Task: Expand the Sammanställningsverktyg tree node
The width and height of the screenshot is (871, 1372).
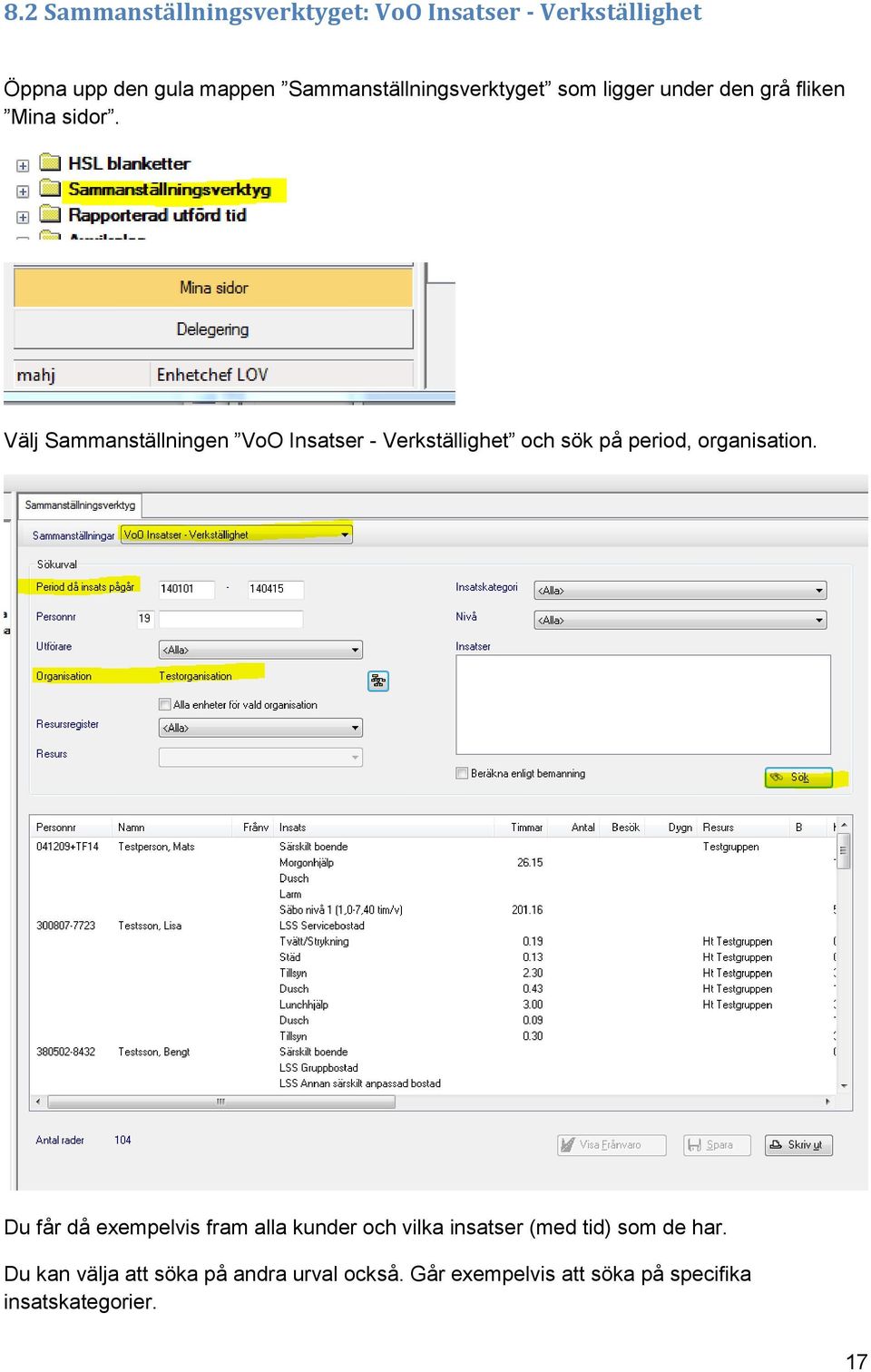Action: pos(23,191)
